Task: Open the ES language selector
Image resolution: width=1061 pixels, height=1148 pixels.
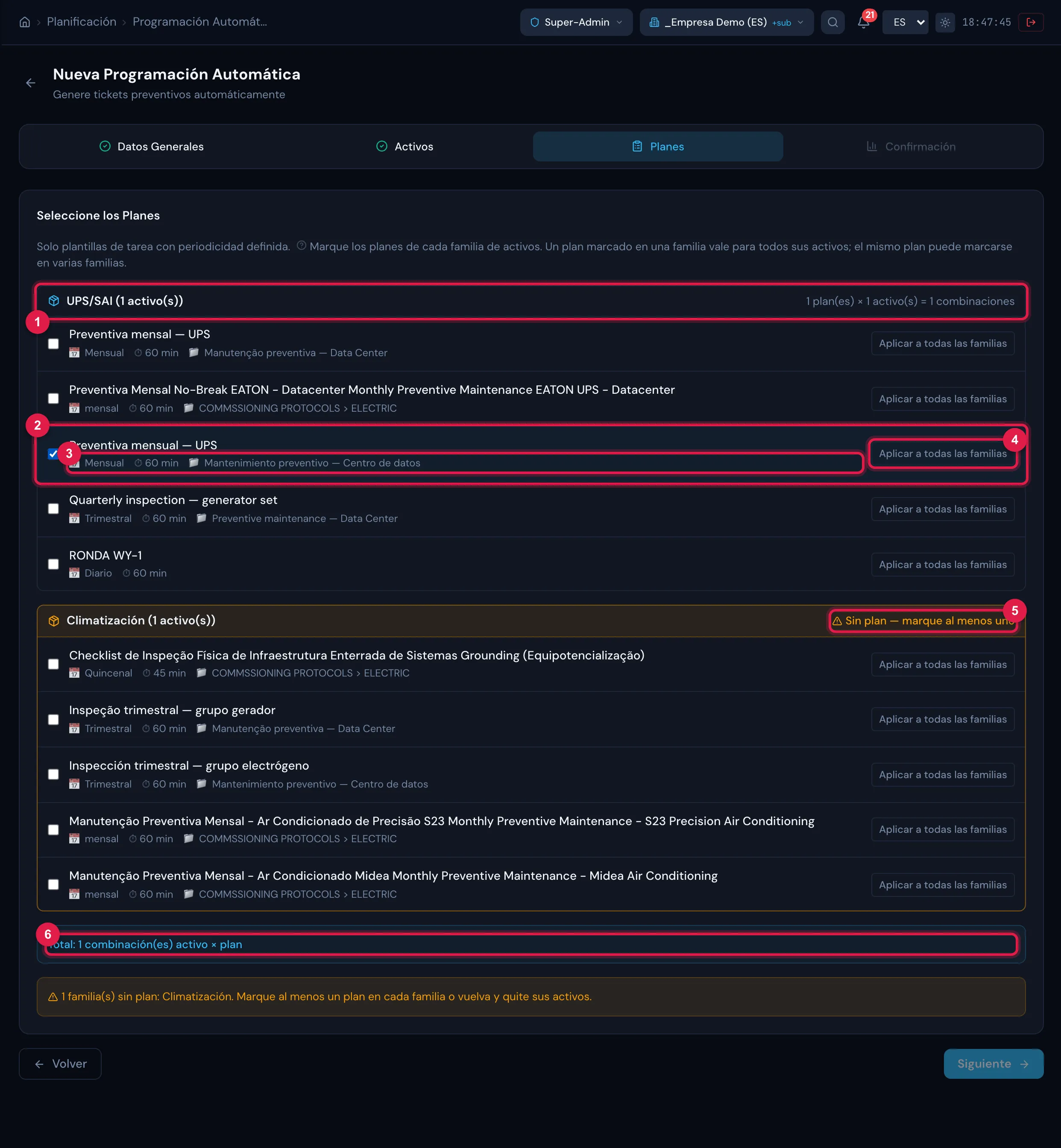Action: [906, 22]
